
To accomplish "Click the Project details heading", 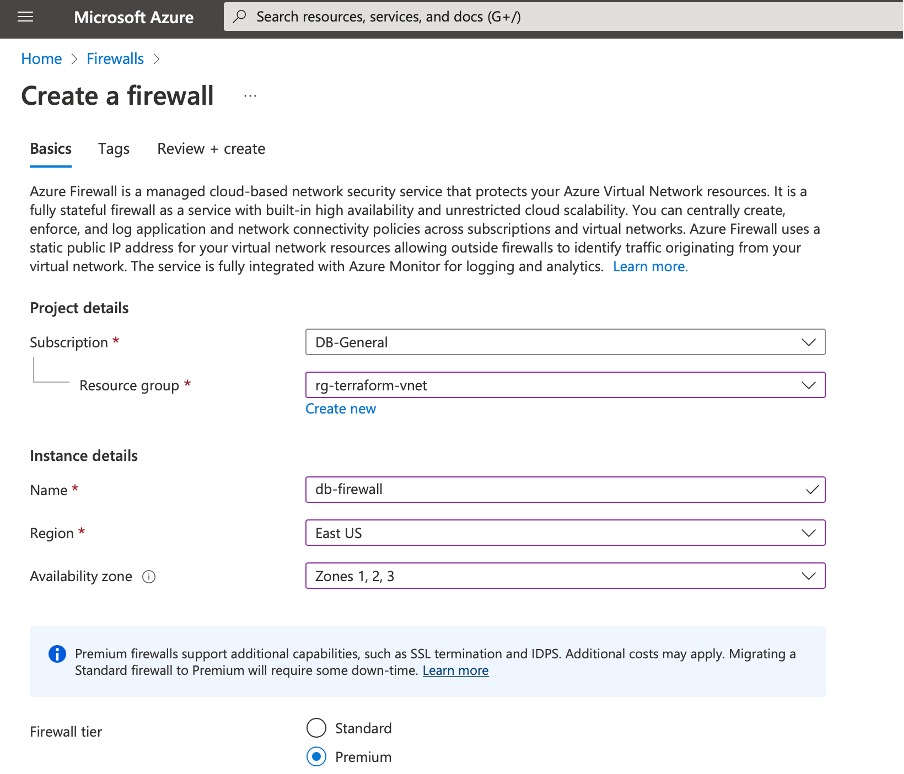I will [x=79, y=308].
